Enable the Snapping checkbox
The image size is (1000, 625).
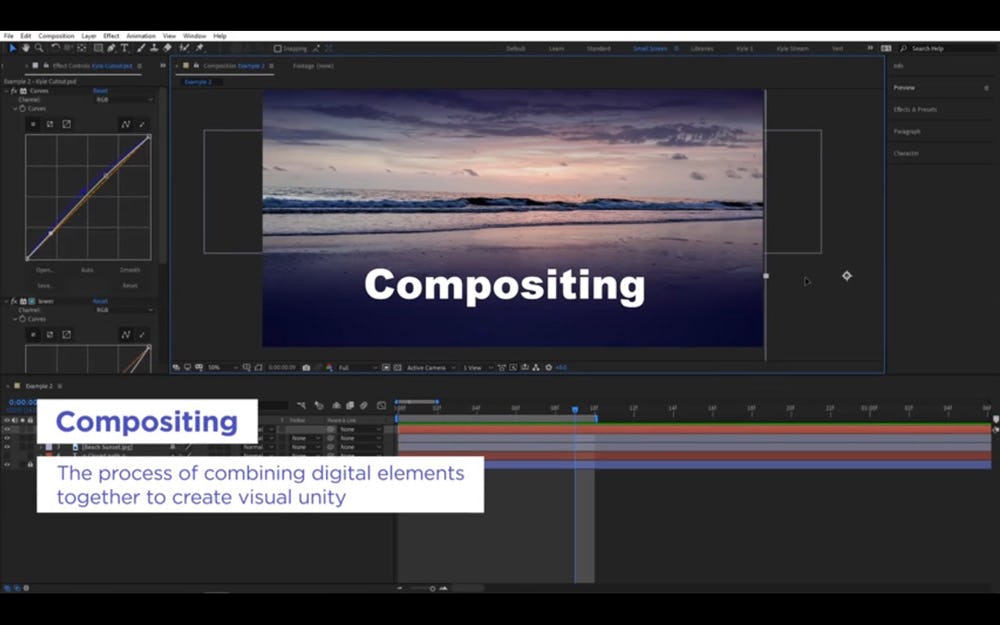click(278, 48)
